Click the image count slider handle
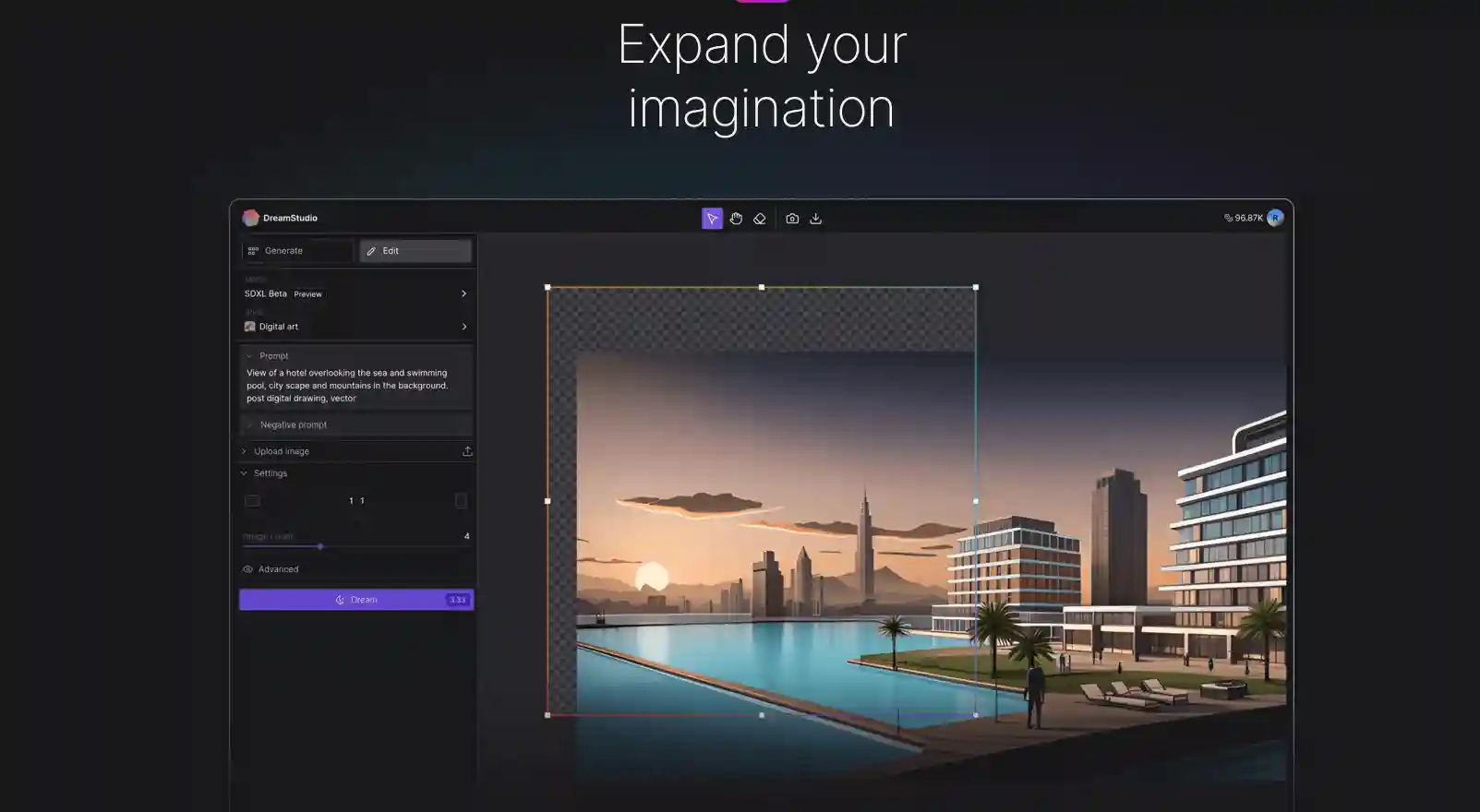Image resolution: width=1480 pixels, height=812 pixels. point(320,547)
